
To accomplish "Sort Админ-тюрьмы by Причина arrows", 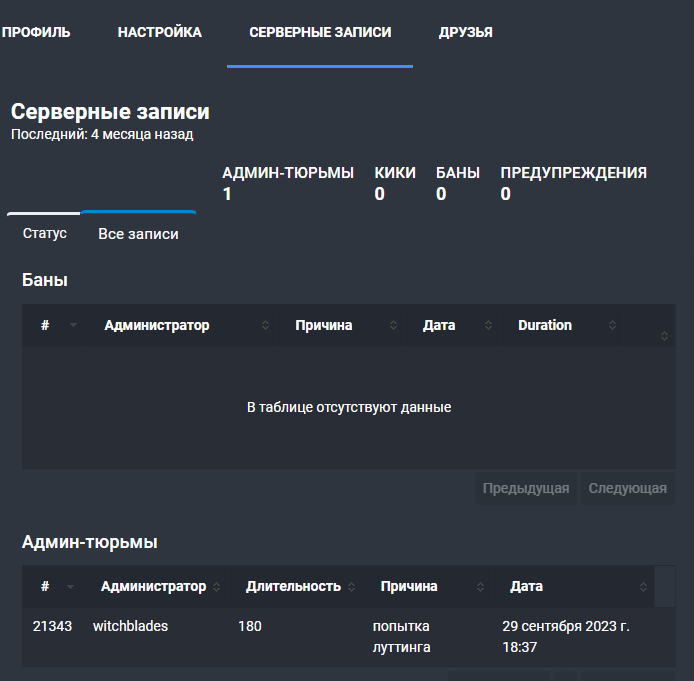I will coord(480,587).
